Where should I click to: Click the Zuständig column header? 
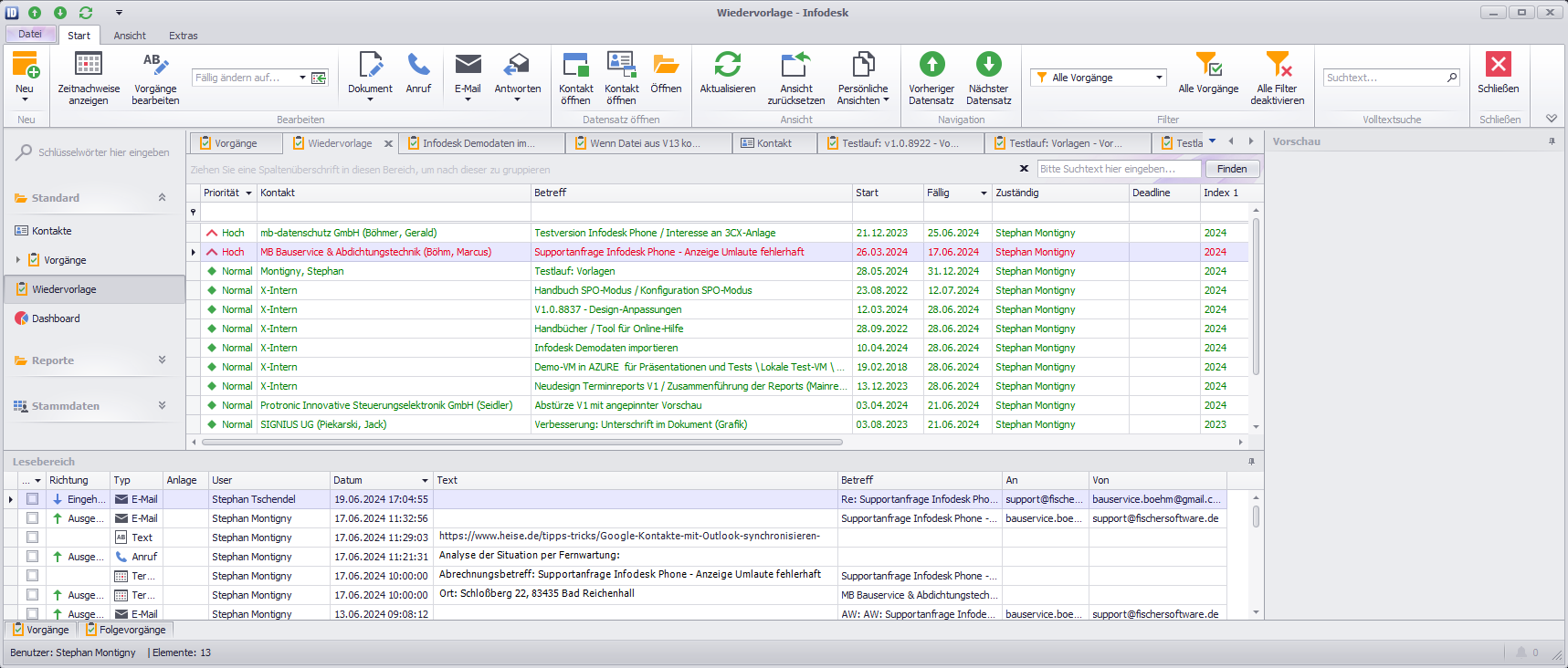1060,193
